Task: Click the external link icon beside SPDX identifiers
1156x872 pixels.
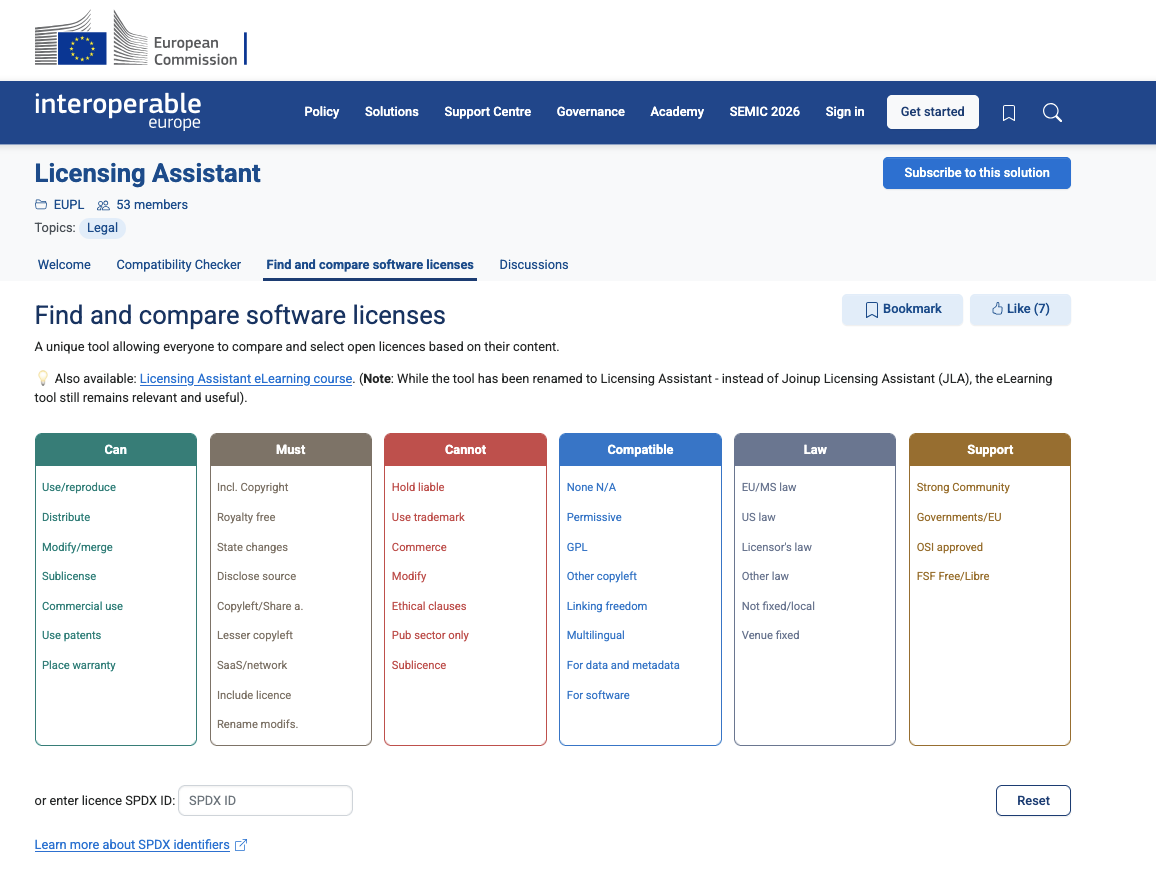Action: coord(240,845)
